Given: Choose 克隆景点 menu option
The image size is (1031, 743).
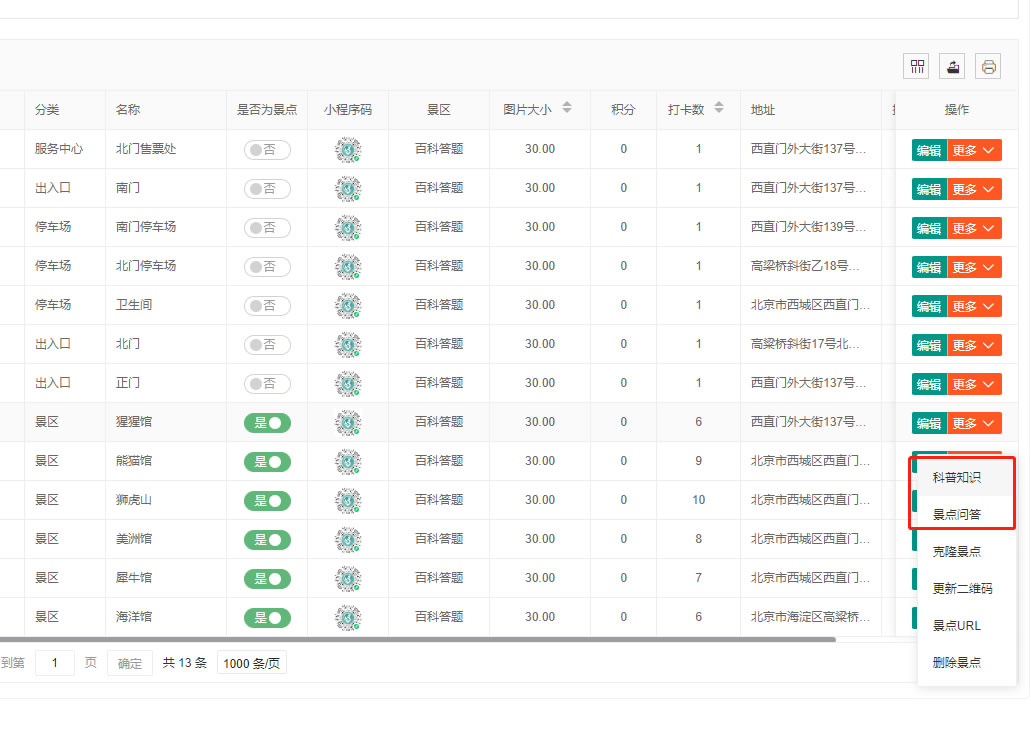Looking at the screenshot, I should click(x=967, y=552).
